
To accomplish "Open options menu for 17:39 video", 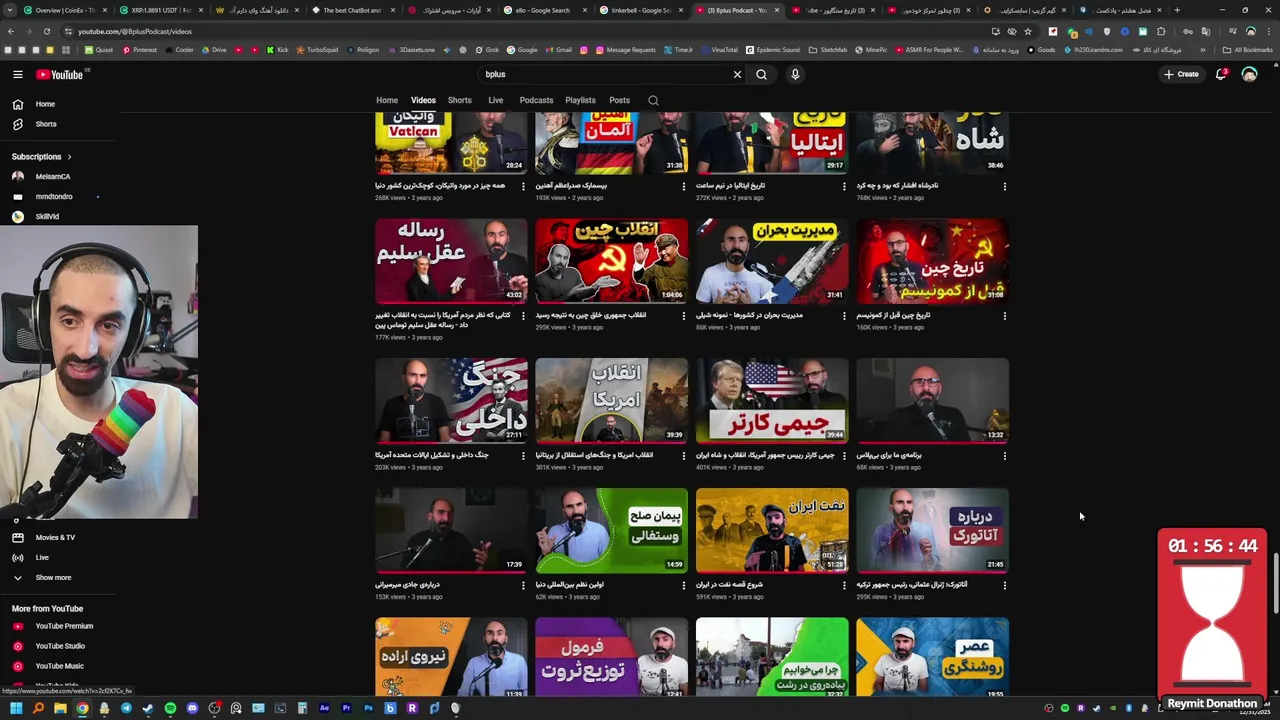I will pyautogui.click(x=523, y=585).
